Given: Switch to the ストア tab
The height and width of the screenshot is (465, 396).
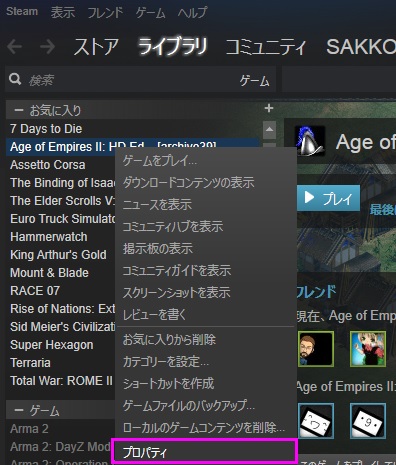Looking at the screenshot, I should (96, 47).
